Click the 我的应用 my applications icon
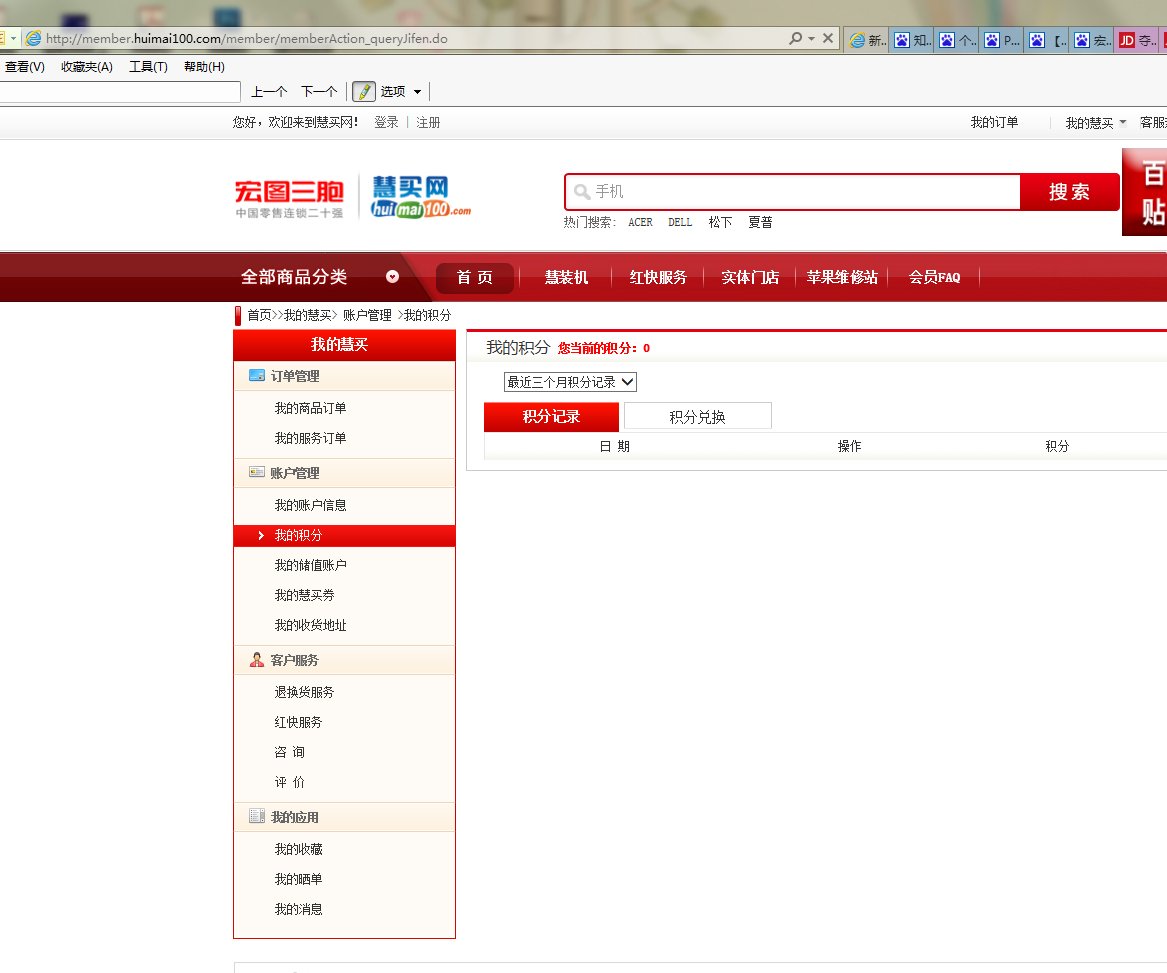This screenshot has width=1167, height=973. (256, 816)
